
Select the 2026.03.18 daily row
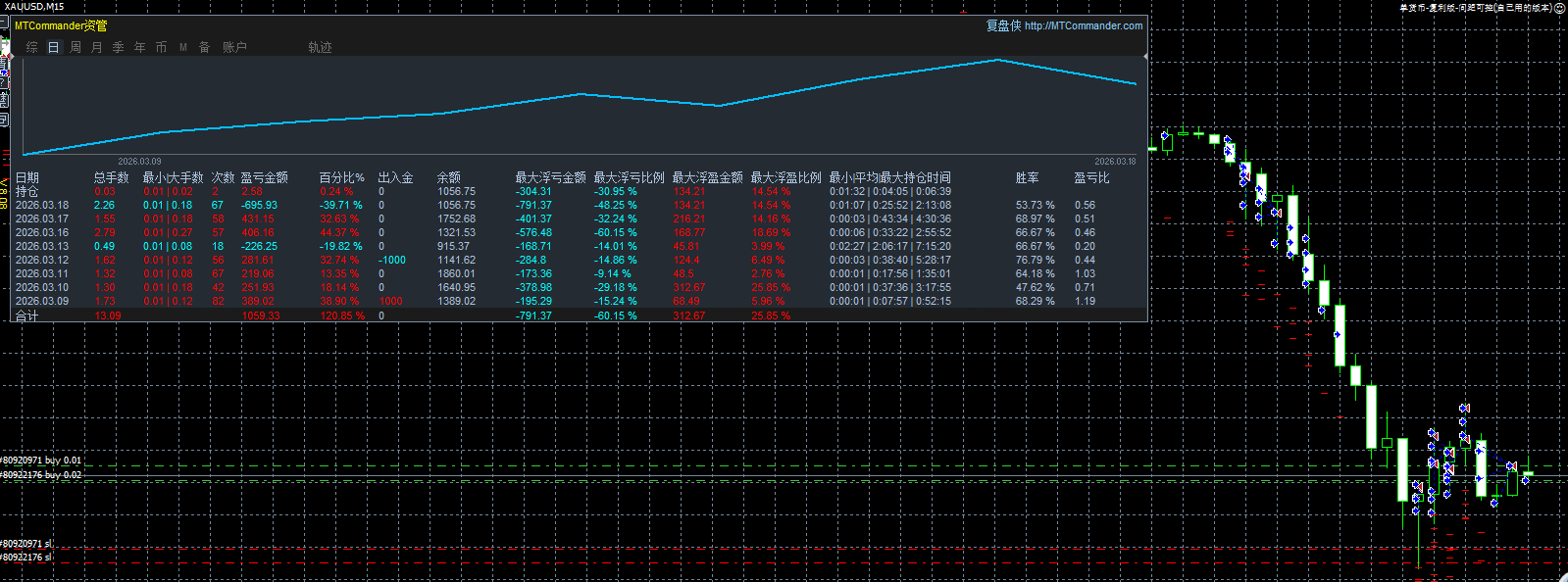(x=579, y=205)
